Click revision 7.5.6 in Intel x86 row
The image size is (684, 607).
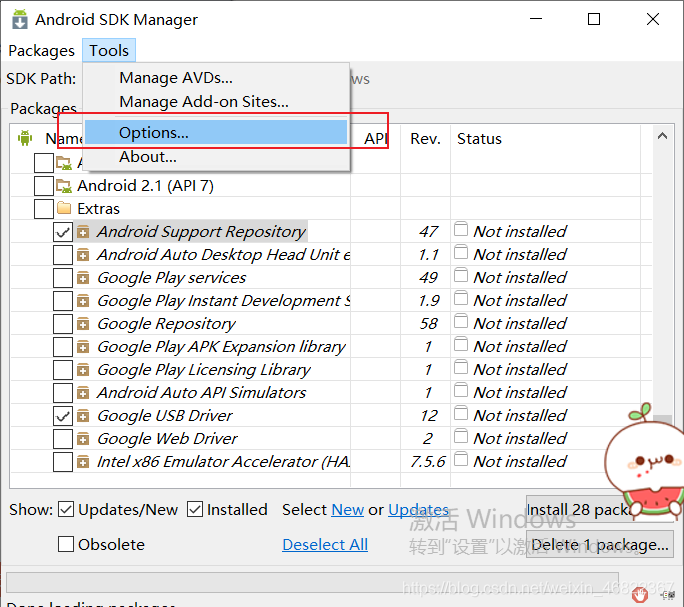[428, 462]
